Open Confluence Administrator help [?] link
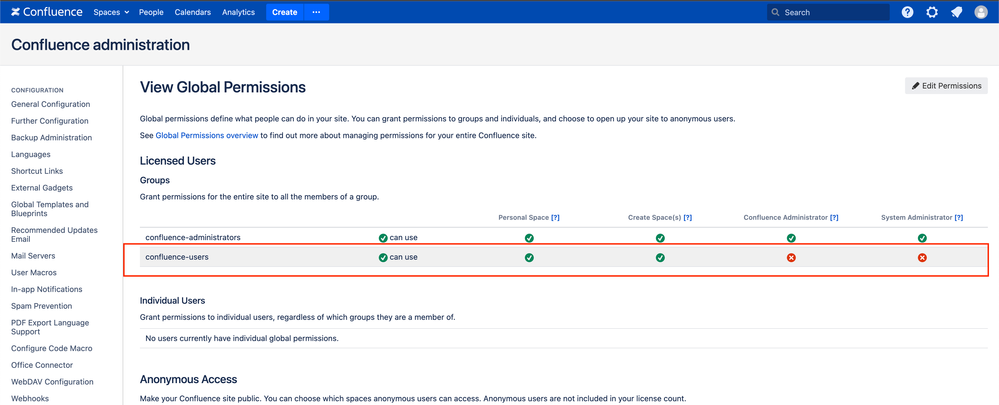The width and height of the screenshot is (999, 405). tap(834, 217)
